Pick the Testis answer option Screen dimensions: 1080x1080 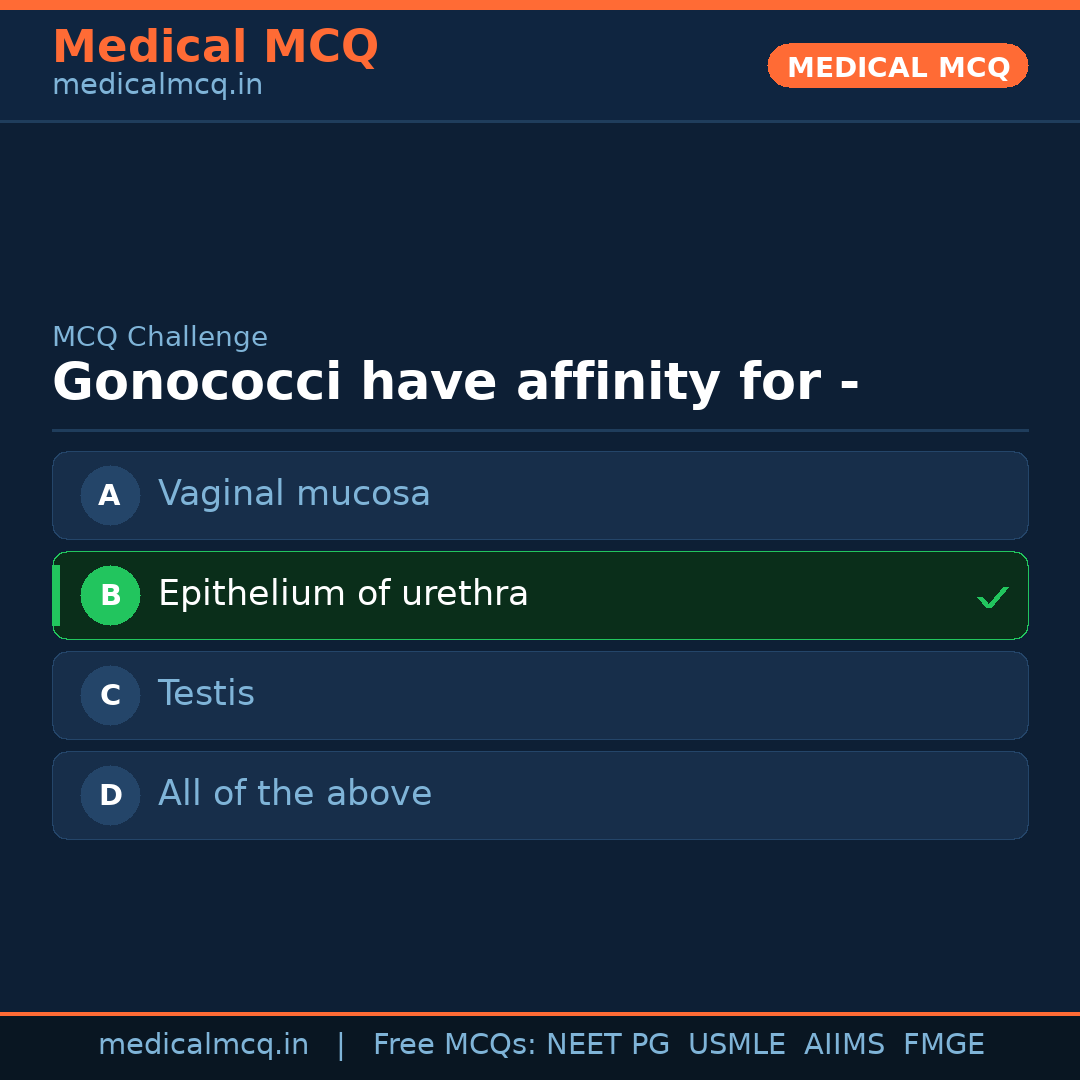[206, 694]
